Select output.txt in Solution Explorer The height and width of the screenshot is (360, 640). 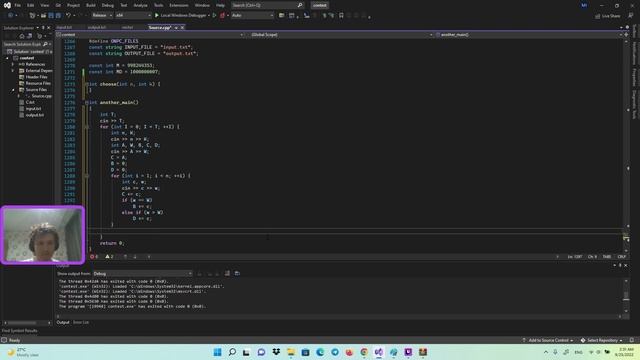tap(35, 115)
